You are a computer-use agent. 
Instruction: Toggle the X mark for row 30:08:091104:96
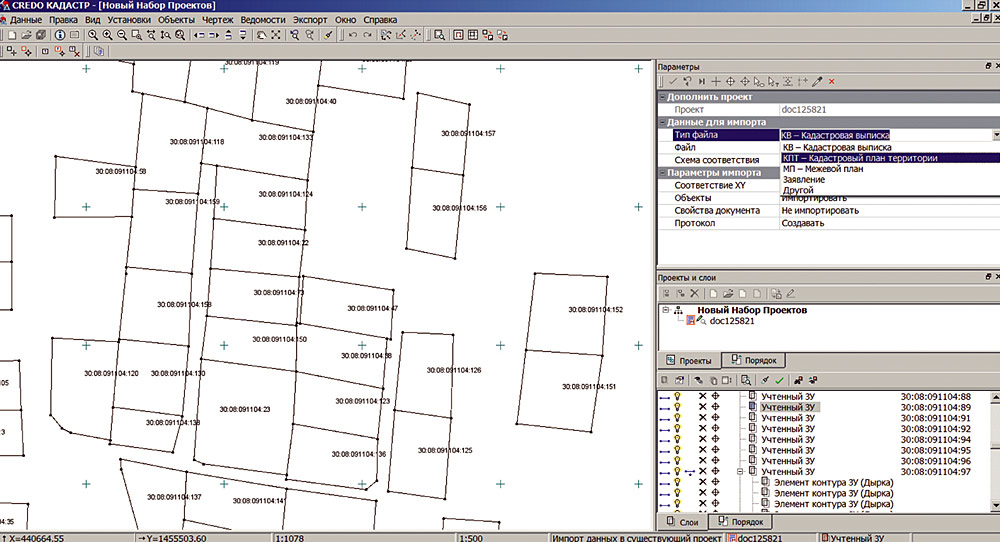(x=702, y=461)
